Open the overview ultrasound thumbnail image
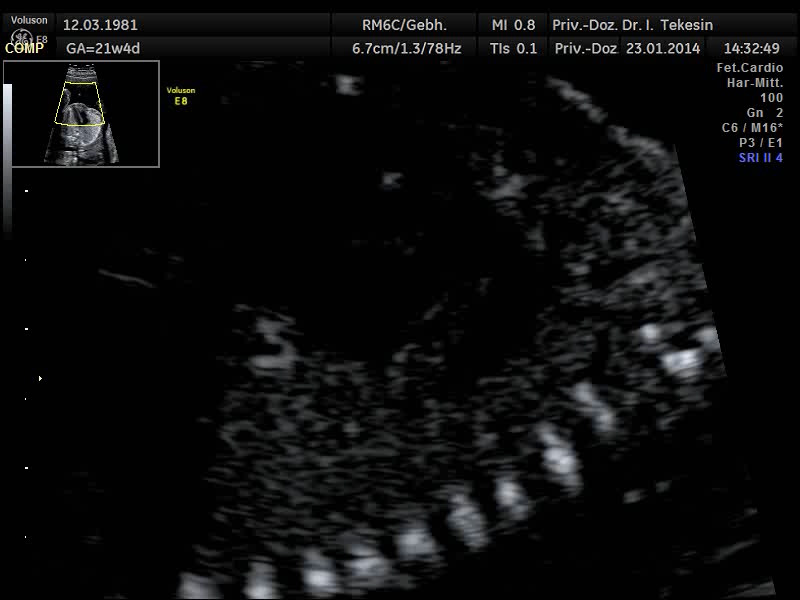The height and width of the screenshot is (600, 800). (x=81, y=113)
